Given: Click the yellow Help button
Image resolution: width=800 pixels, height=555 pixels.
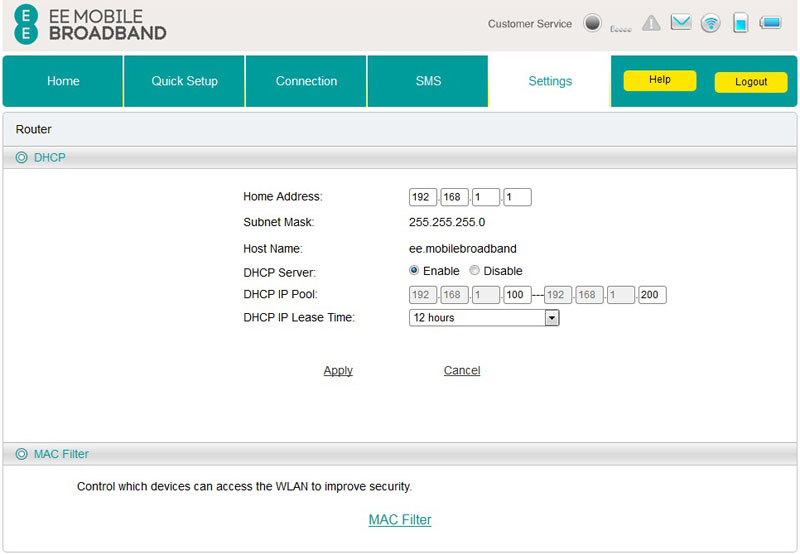Looking at the screenshot, I should 660,80.
